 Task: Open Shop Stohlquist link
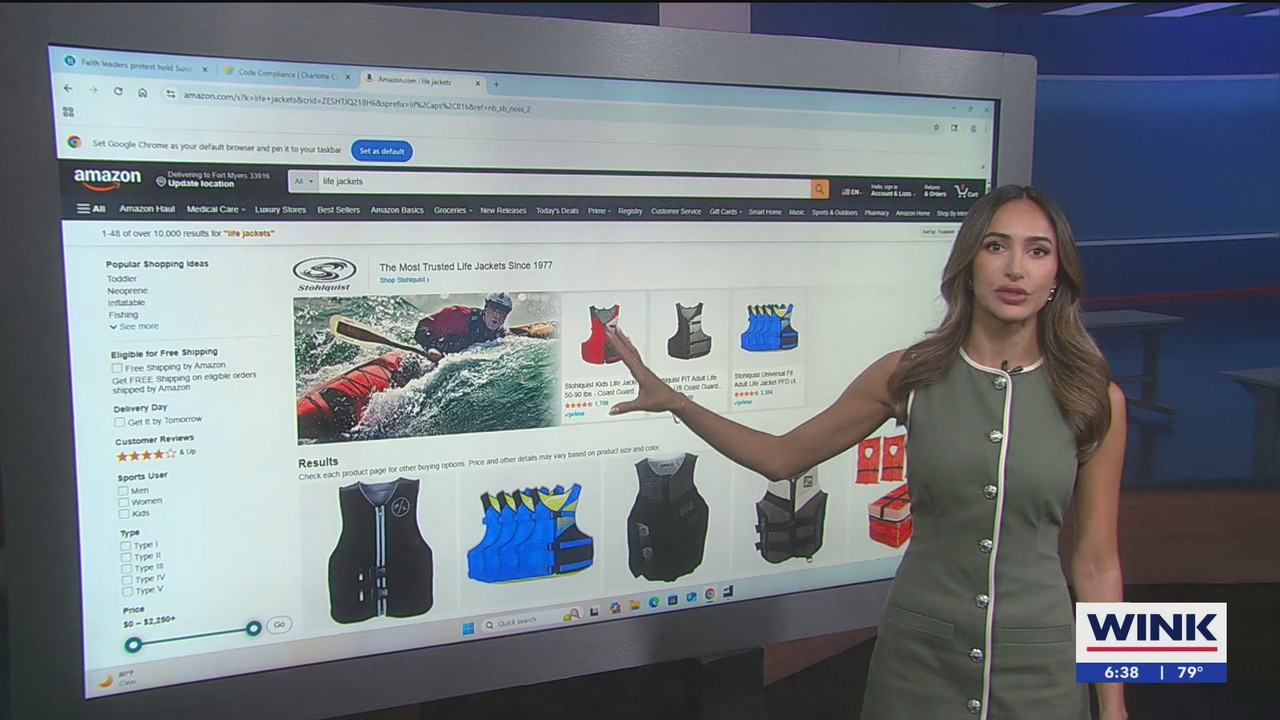click(x=404, y=280)
